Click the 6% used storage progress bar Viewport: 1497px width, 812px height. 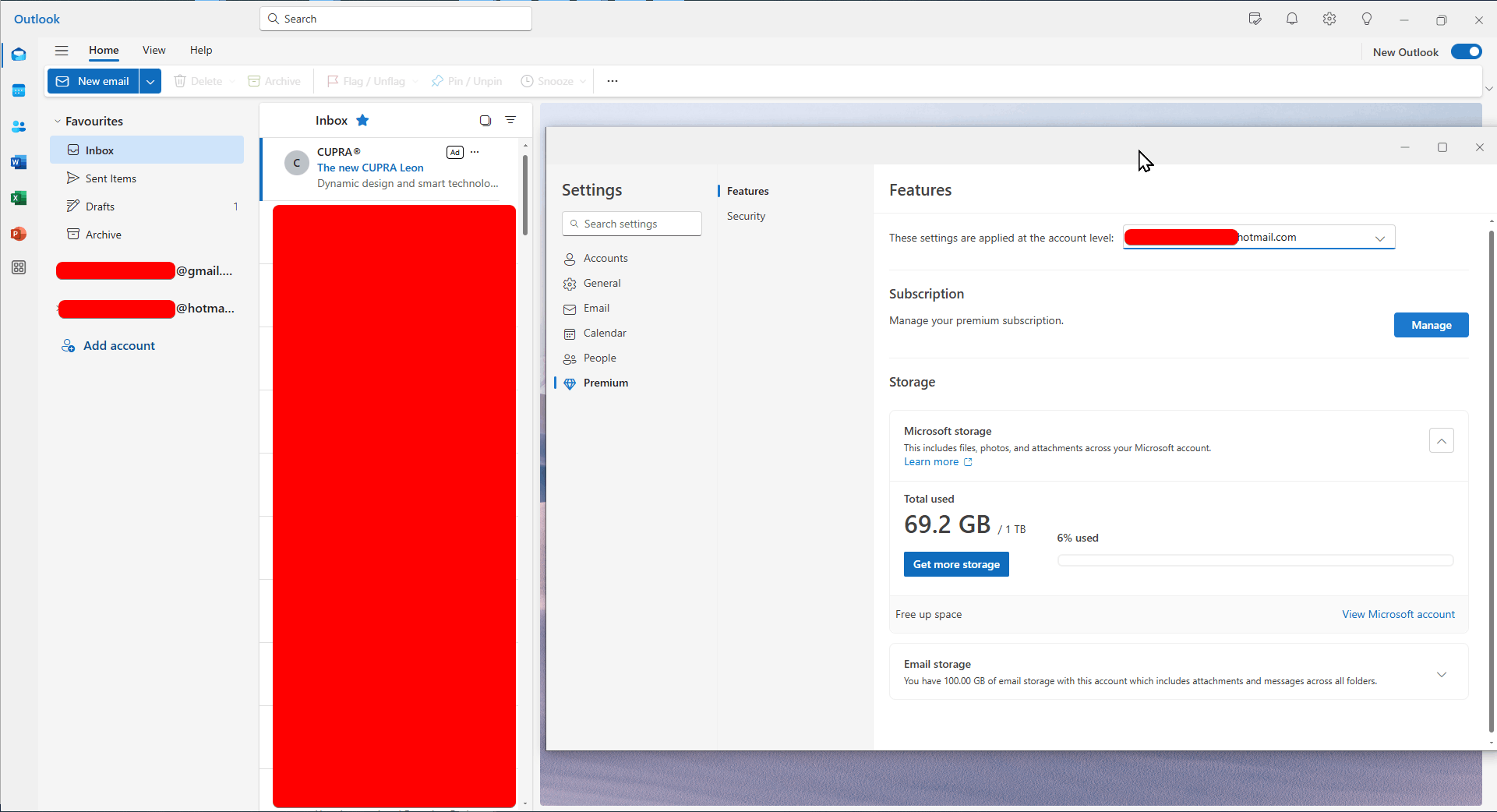pyautogui.click(x=1255, y=560)
